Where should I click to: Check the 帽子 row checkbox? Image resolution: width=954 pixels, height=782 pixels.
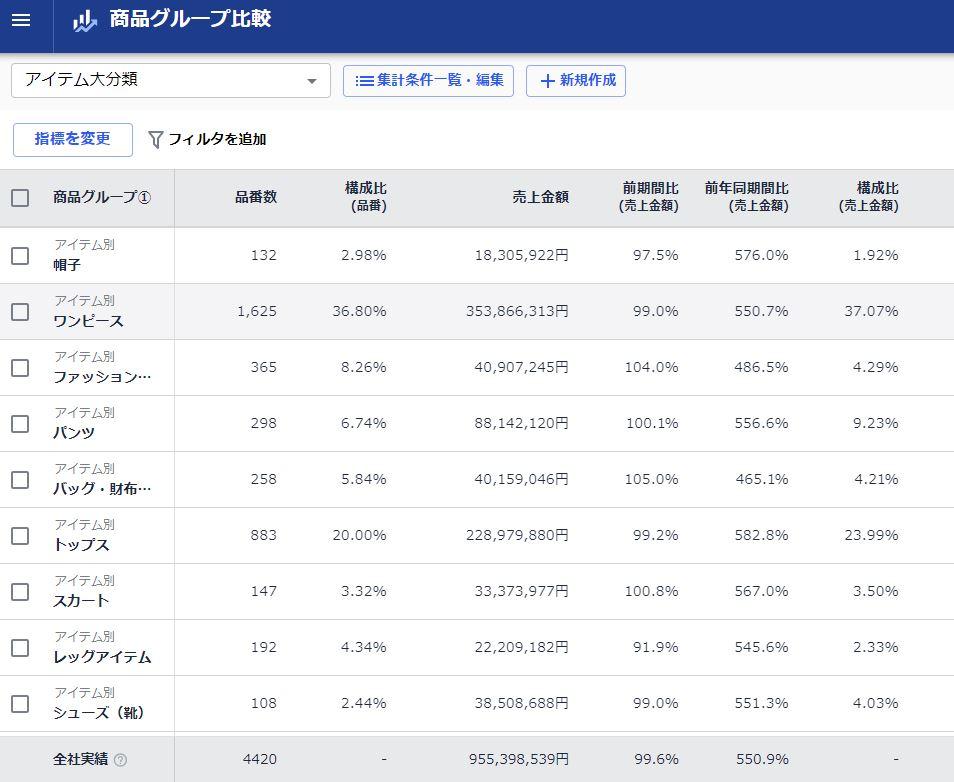click(20, 256)
